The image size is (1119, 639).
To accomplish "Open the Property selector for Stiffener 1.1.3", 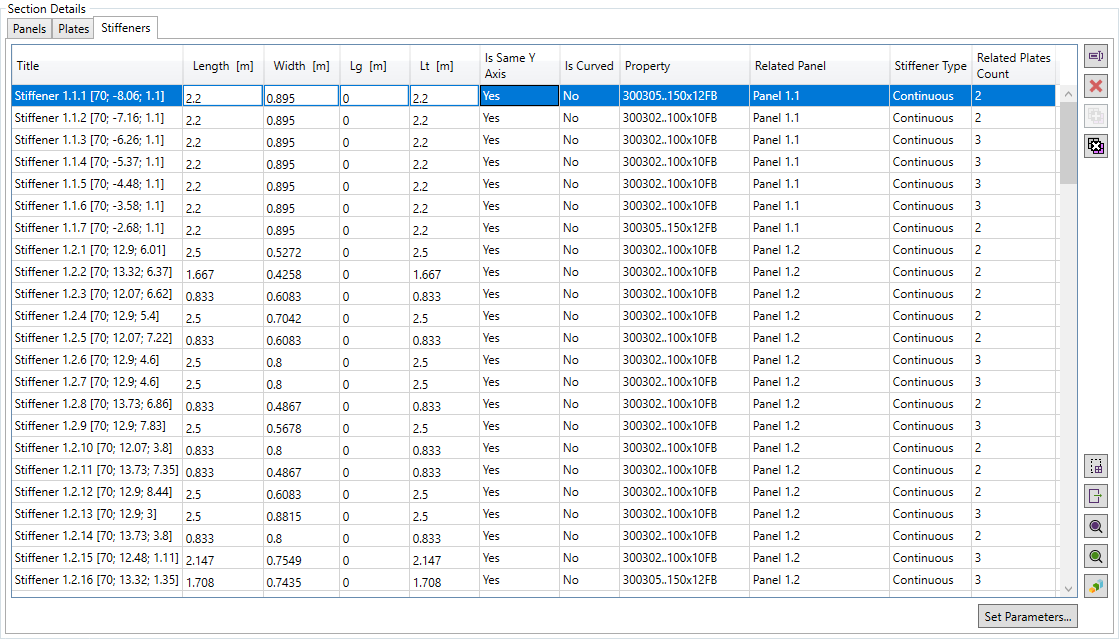I will click(683, 140).
